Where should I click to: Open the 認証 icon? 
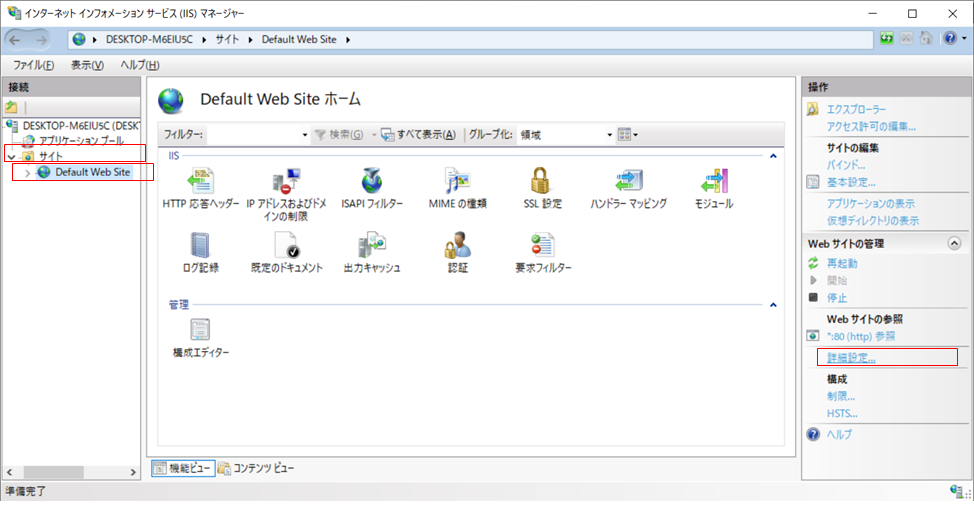coord(457,245)
